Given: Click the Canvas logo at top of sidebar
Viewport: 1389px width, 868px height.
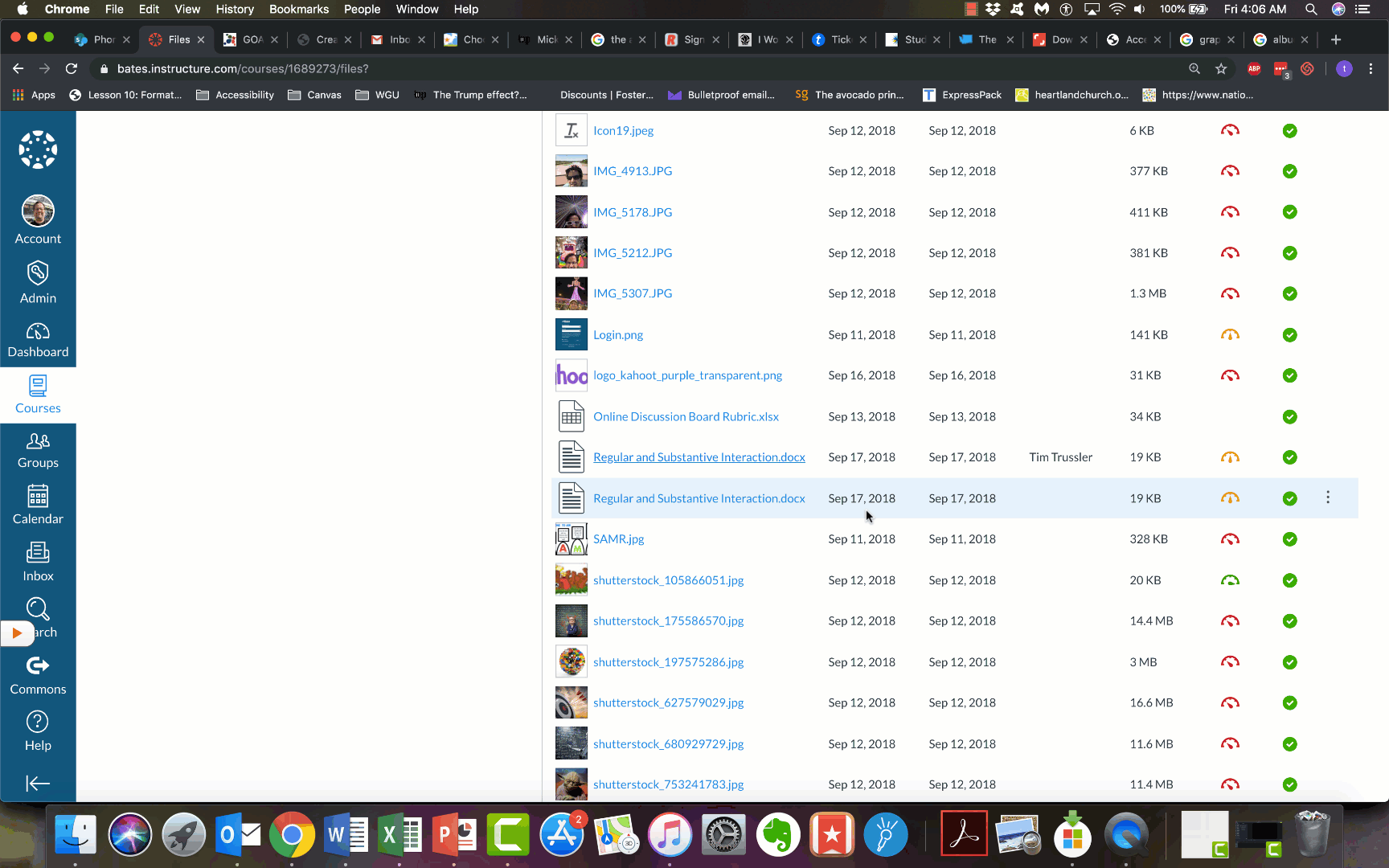Looking at the screenshot, I should pos(38,150).
